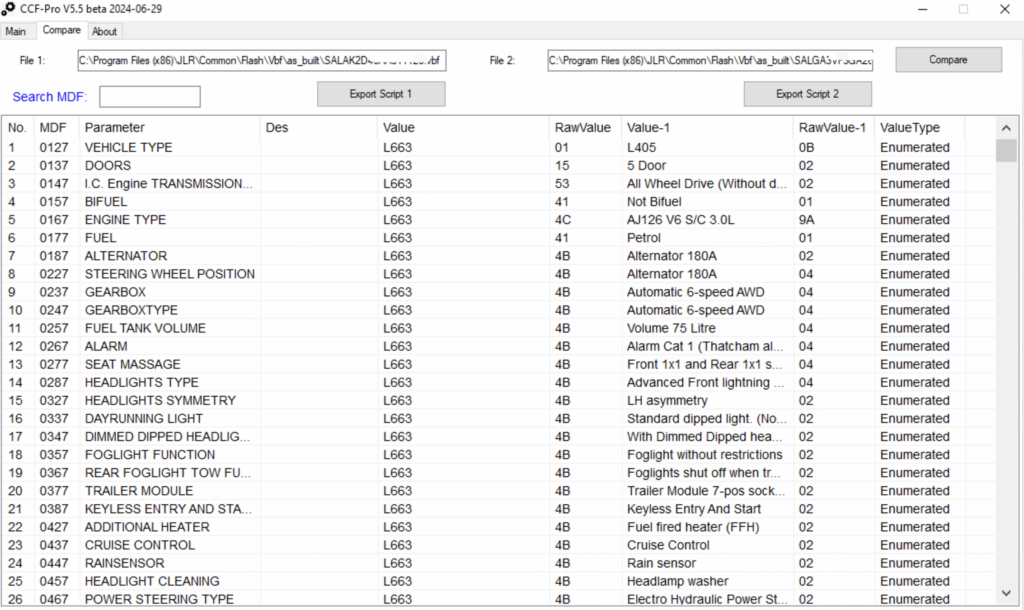Click the scrollbar down arrow
This screenshot has width=1024, height=610.
[1007, 592]
